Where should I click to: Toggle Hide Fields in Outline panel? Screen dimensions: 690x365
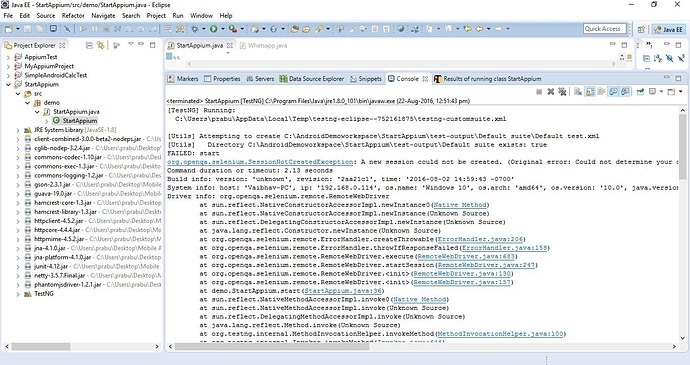point(669,58)
